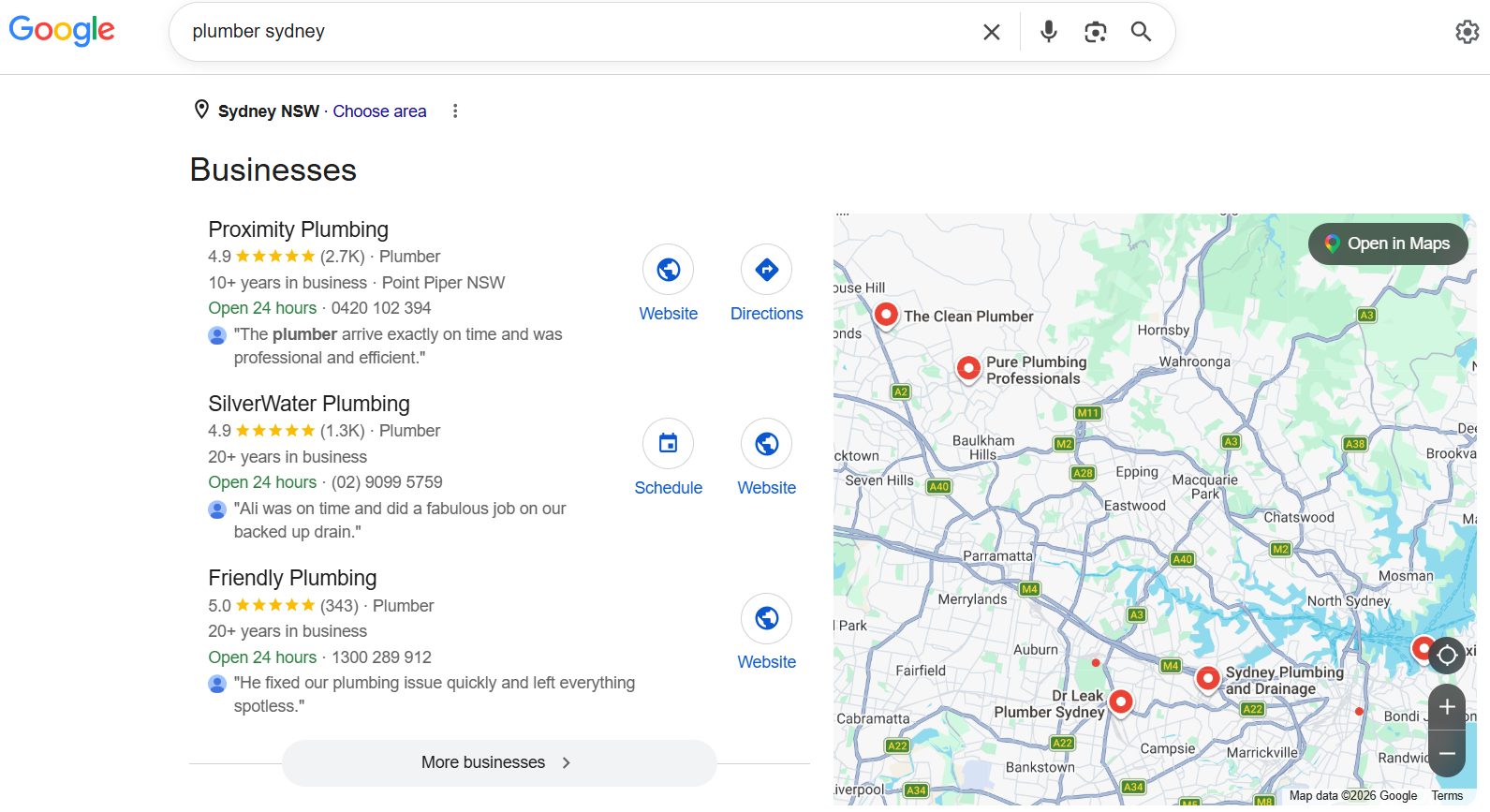
Task: Click Point Piper NSW text in listing
Action: pos(443,283)
